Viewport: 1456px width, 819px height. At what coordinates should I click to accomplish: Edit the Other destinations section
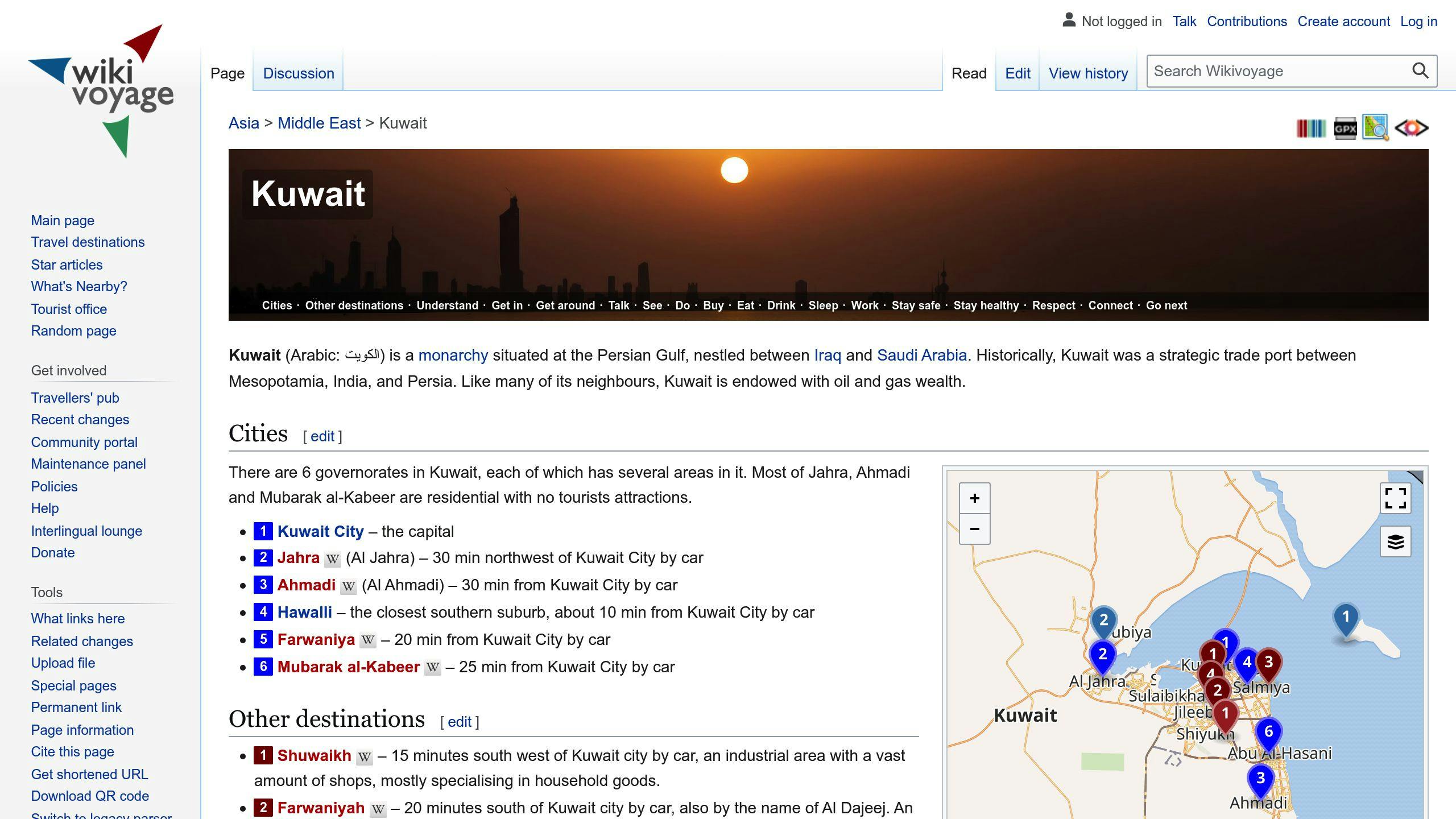pyautogui.click(x=460, y=722)
